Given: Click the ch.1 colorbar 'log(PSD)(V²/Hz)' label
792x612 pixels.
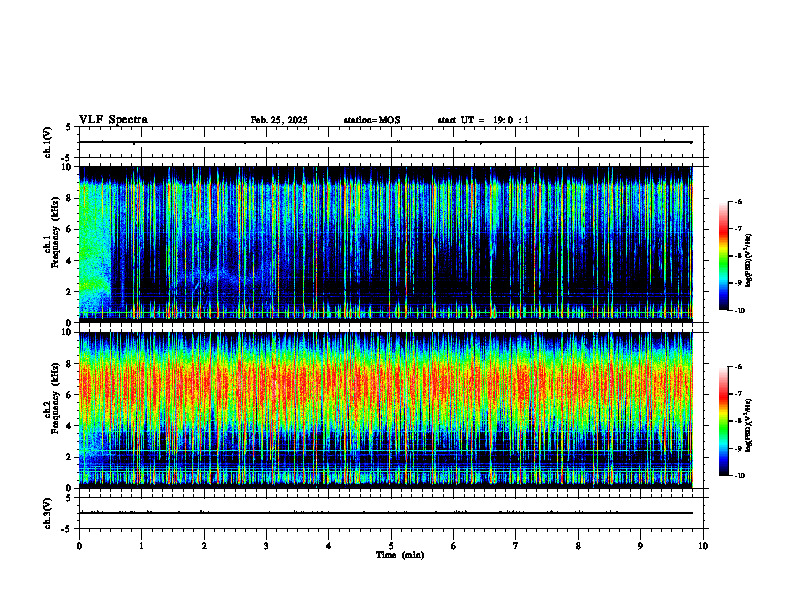Looking at the screenshot, I should point(749,260).
